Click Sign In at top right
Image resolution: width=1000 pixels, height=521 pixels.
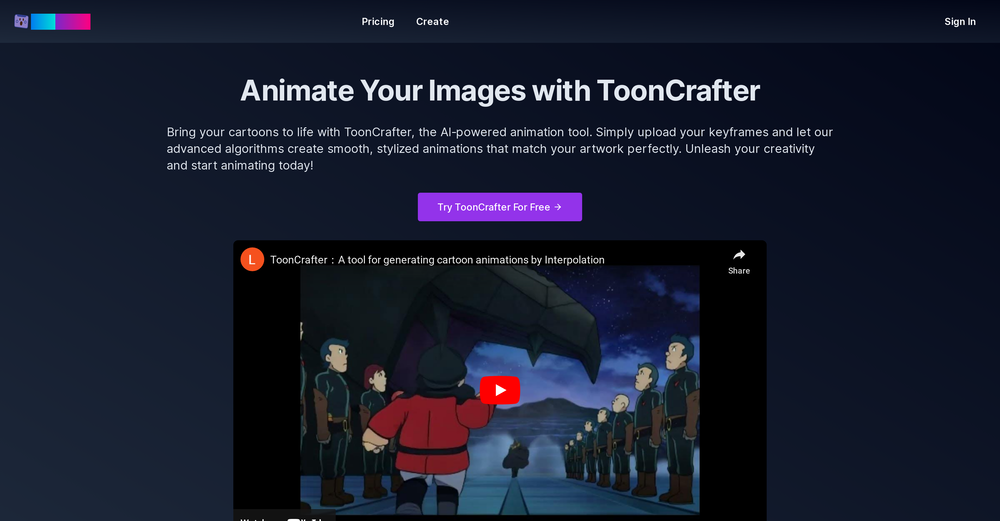point(959,21)
